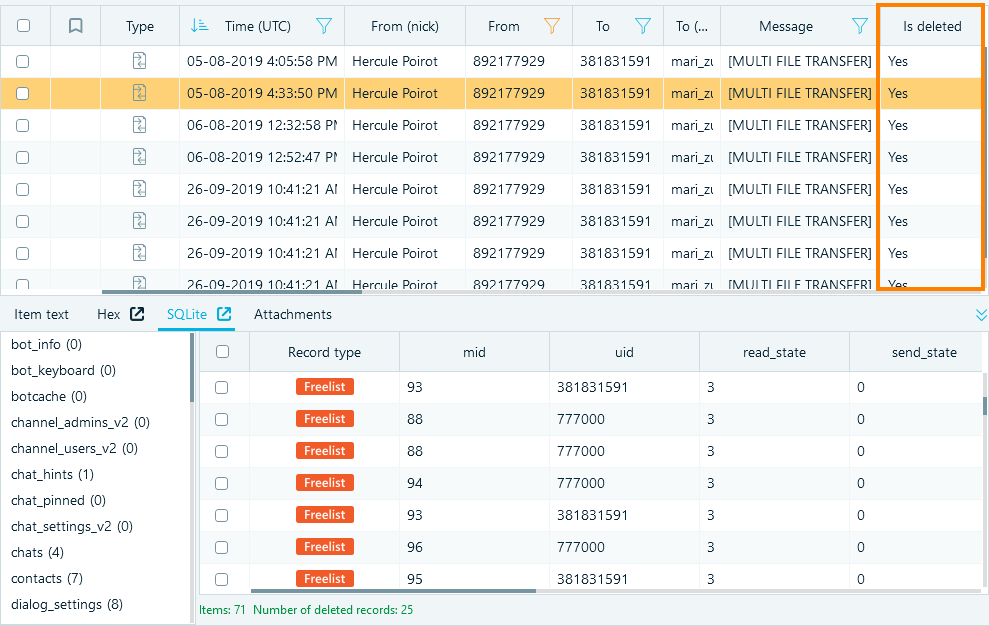This screenshot has width=989, height=626.
Task: Click the type icon in the 12:52:47 row
Action: click(x=139, y=157)
